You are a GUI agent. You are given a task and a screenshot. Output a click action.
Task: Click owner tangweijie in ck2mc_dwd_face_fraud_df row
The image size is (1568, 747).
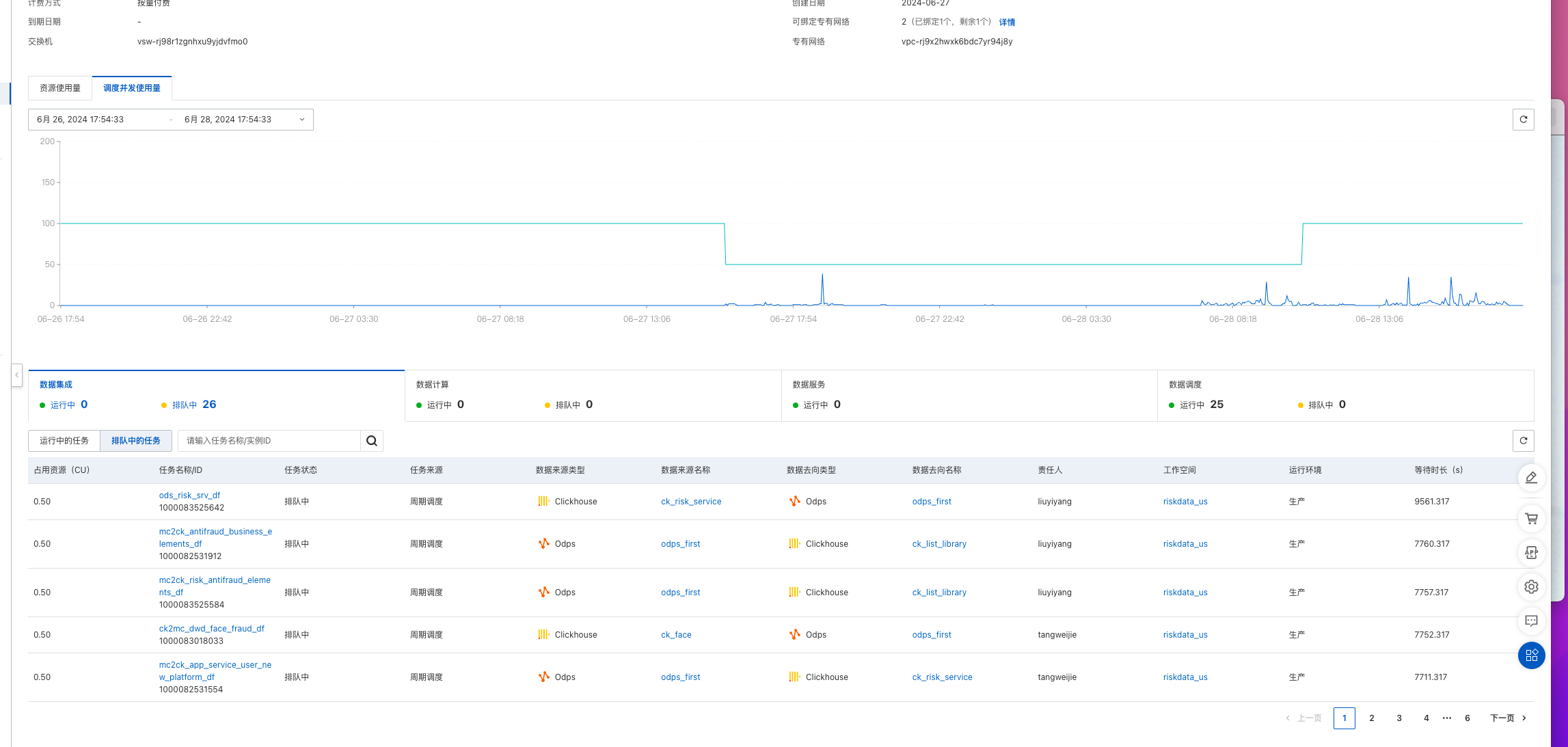(1057, 635)
